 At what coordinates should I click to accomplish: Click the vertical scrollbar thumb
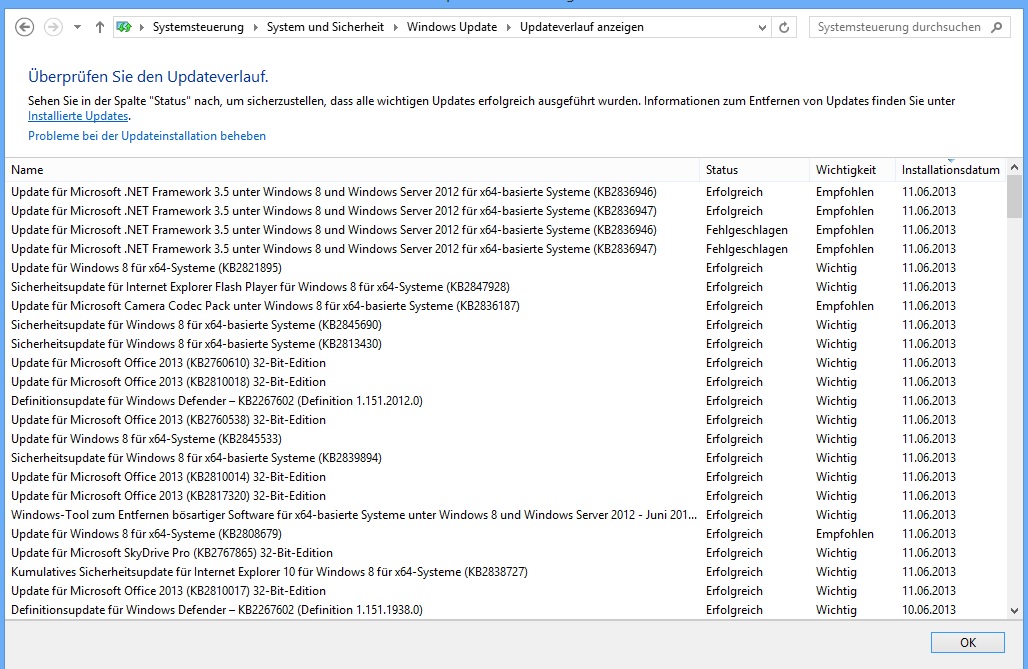1014,196
